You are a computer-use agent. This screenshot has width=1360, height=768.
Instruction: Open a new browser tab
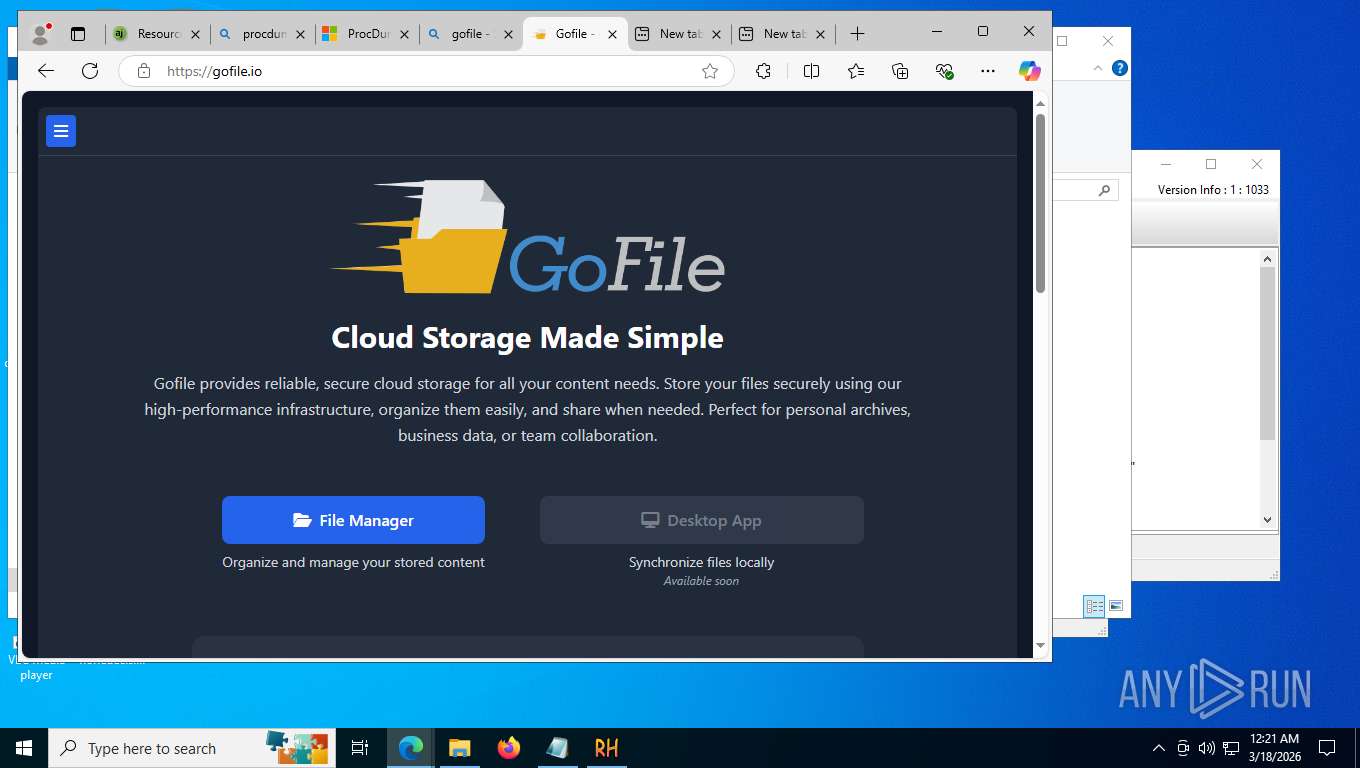[x=857, y=34]
